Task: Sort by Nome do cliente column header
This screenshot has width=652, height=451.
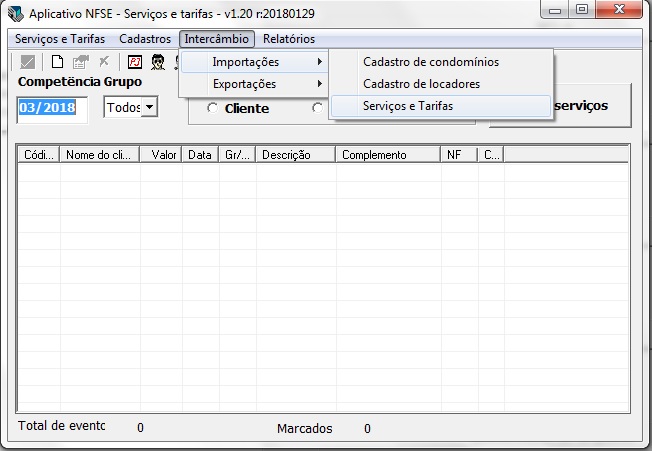Action: point(99,155)
